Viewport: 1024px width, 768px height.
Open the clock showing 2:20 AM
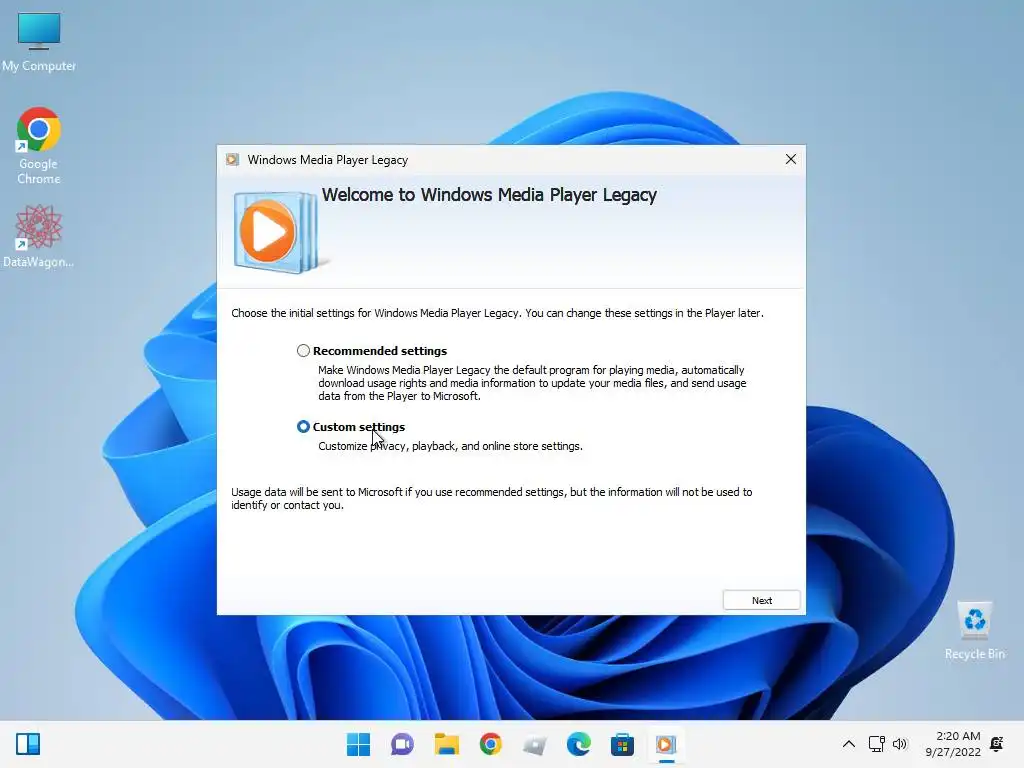[953, 744]
